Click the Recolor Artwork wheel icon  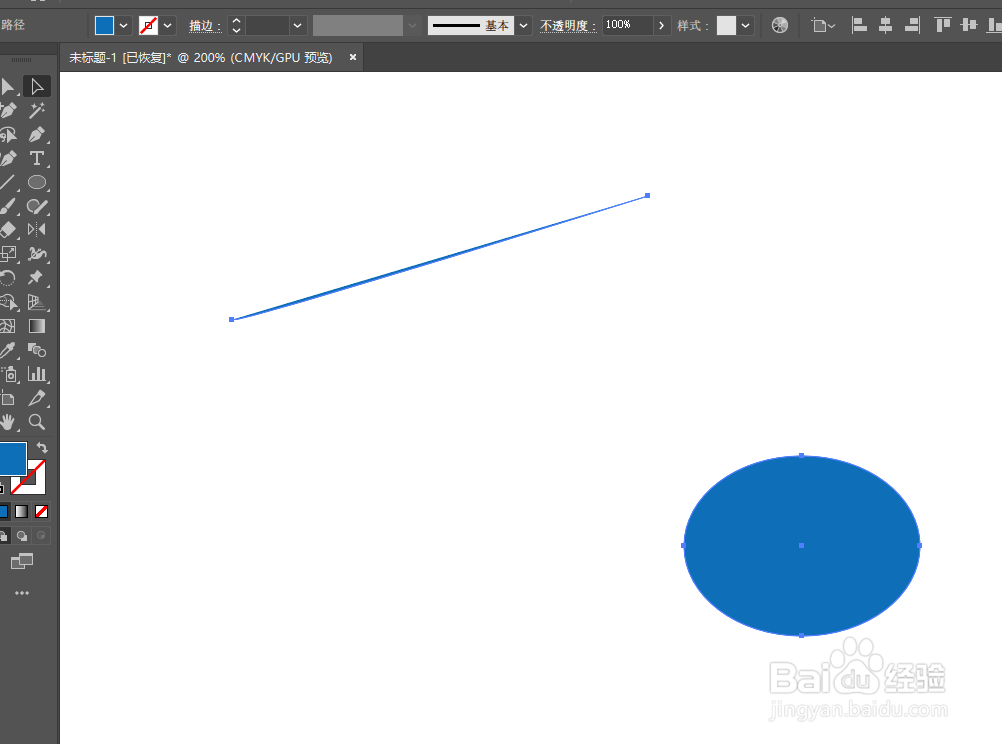pos(780,26)
